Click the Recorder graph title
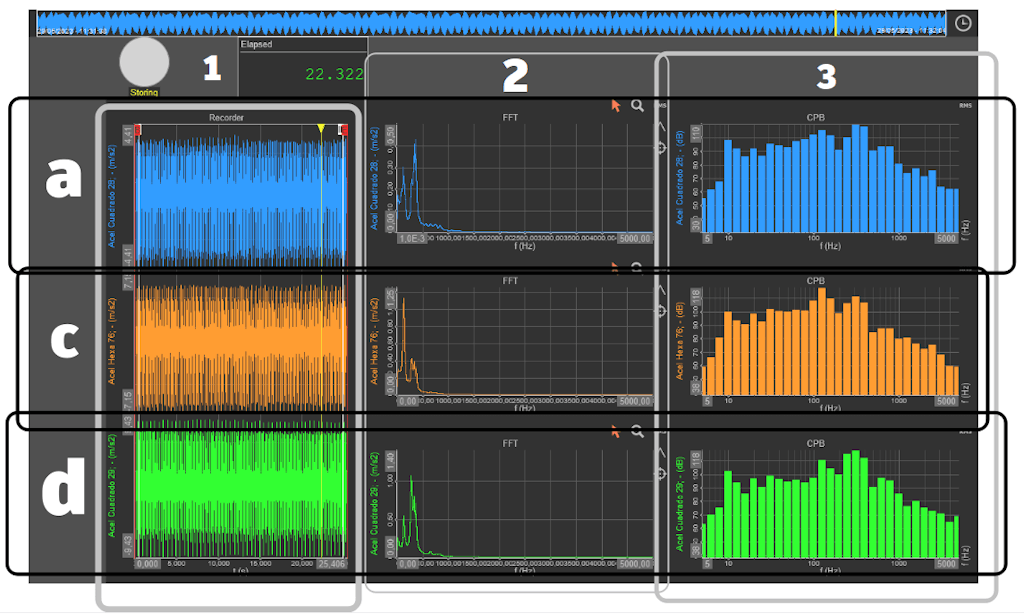 (x=226, y=118)
